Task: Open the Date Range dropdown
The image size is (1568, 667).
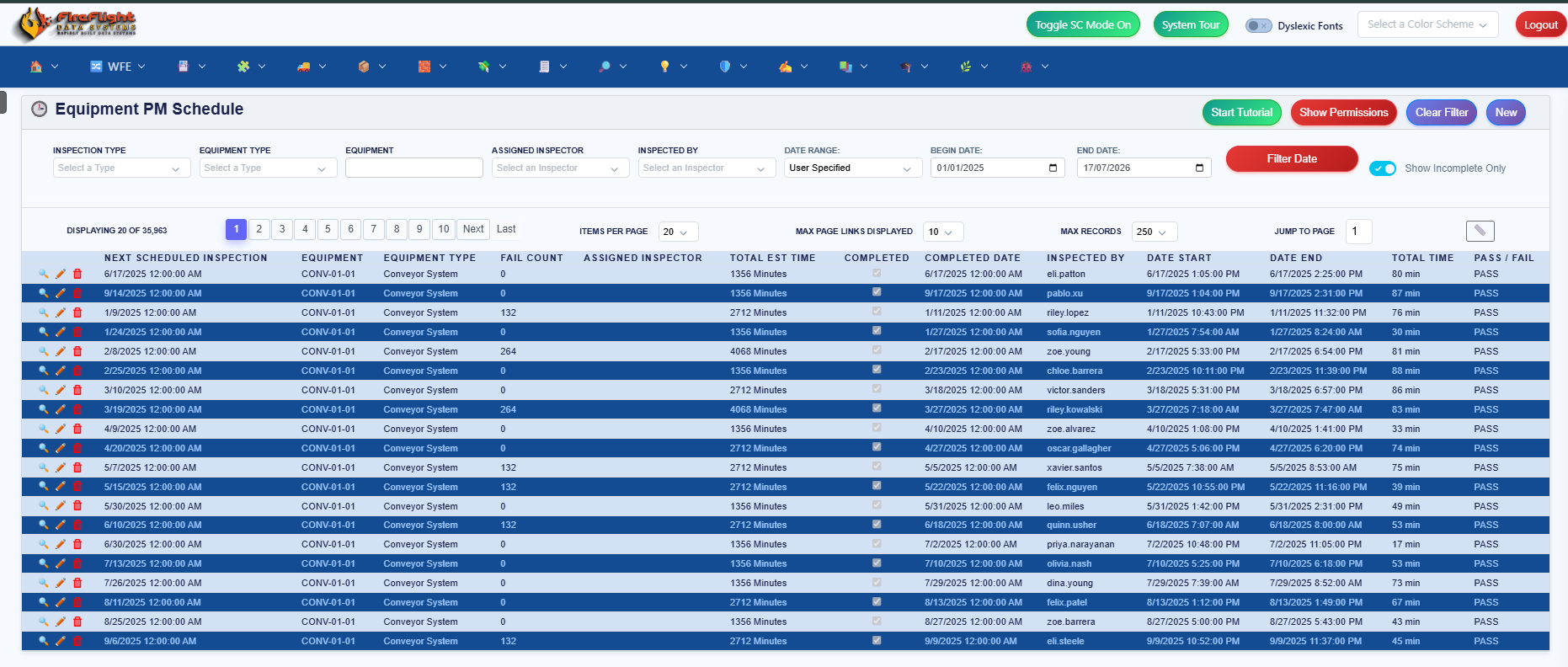Action: click(853, 168)
